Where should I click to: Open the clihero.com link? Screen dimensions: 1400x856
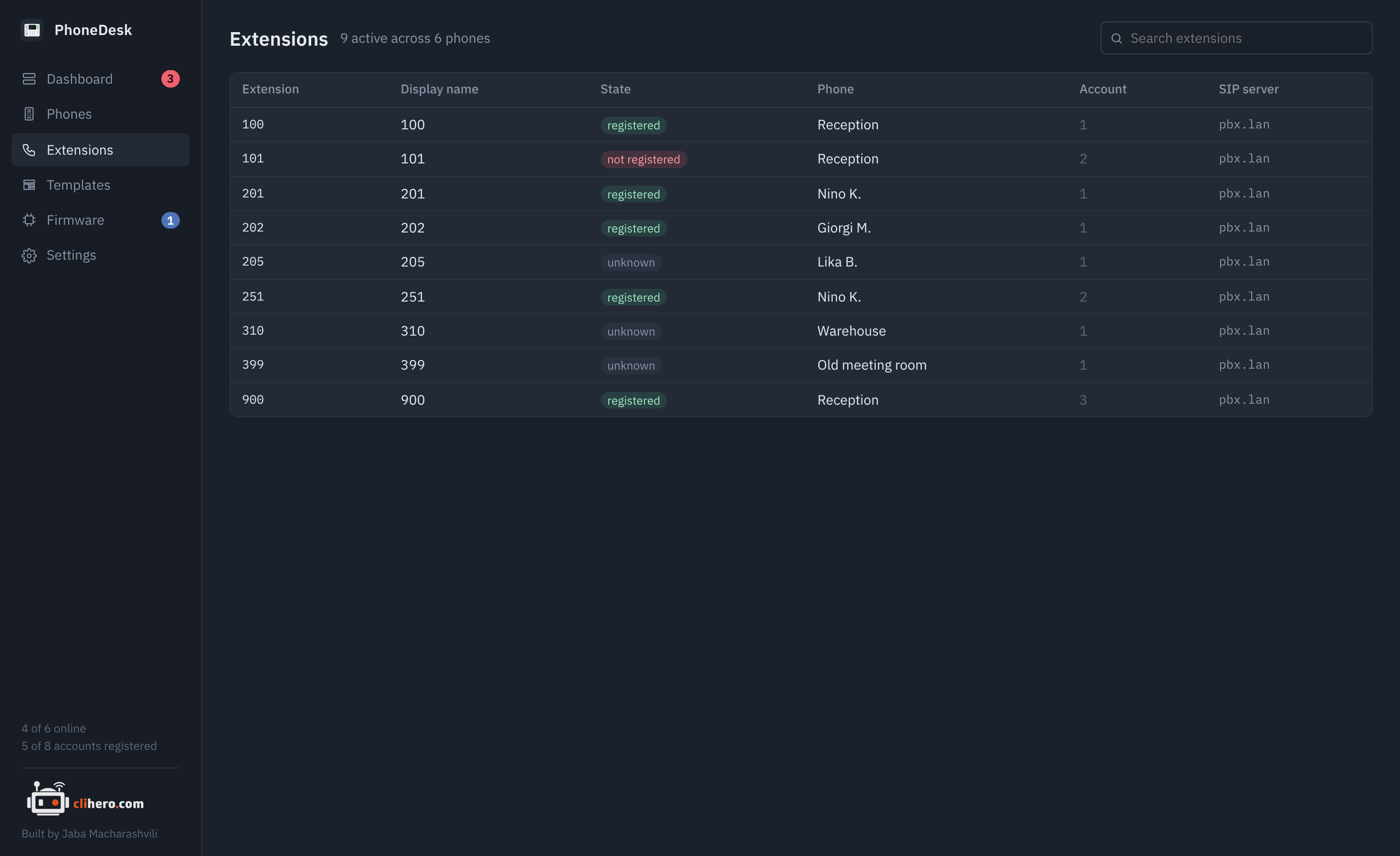(x=108, y=803)
